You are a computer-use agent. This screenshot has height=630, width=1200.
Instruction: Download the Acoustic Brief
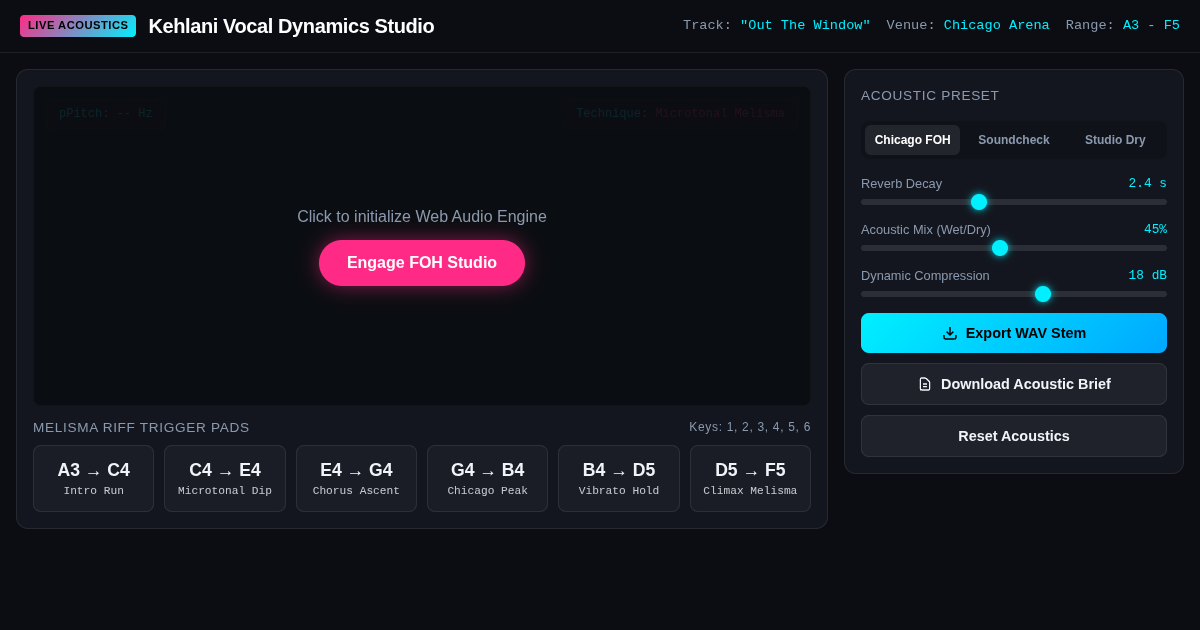1014,384
